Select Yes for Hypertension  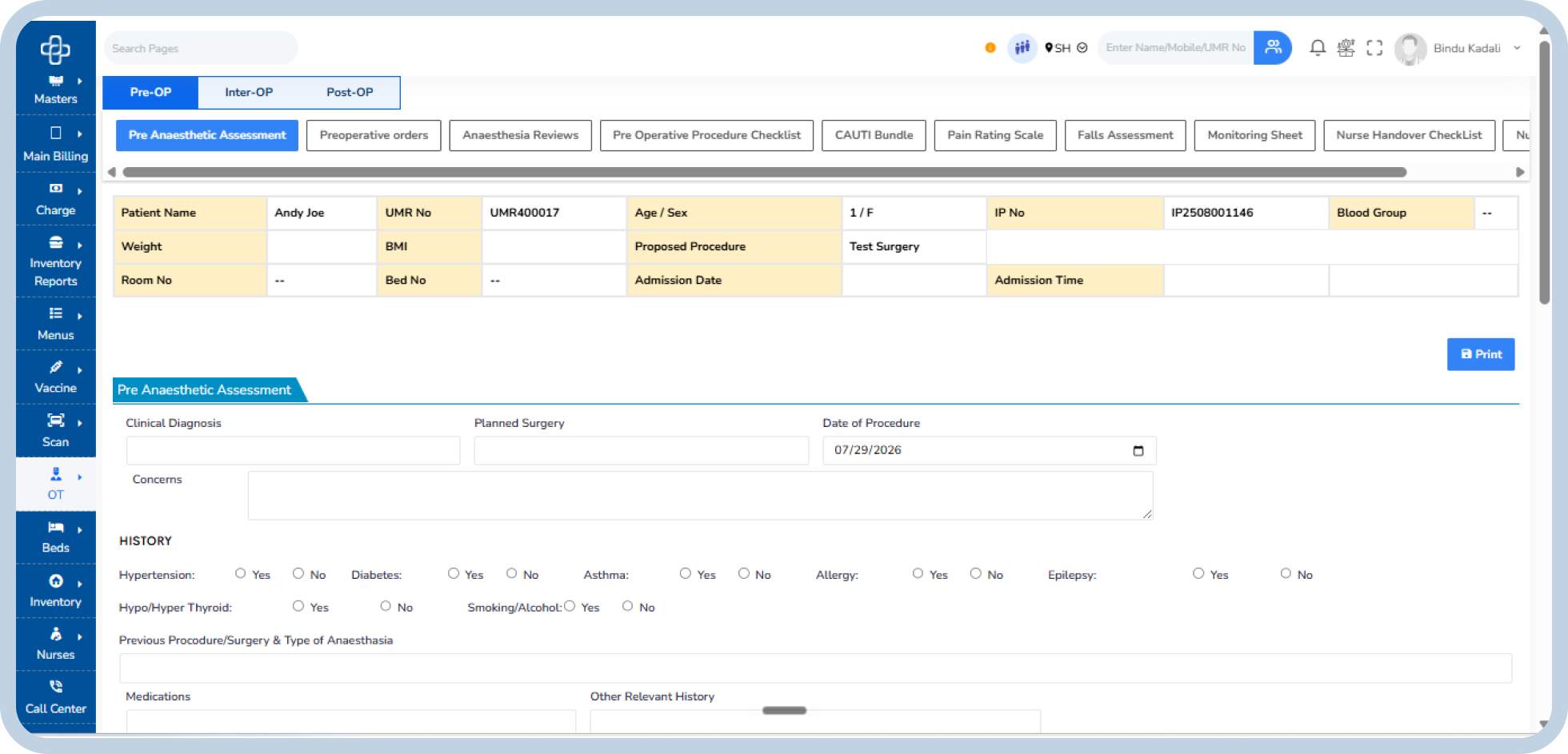click(x=240, y=573)
